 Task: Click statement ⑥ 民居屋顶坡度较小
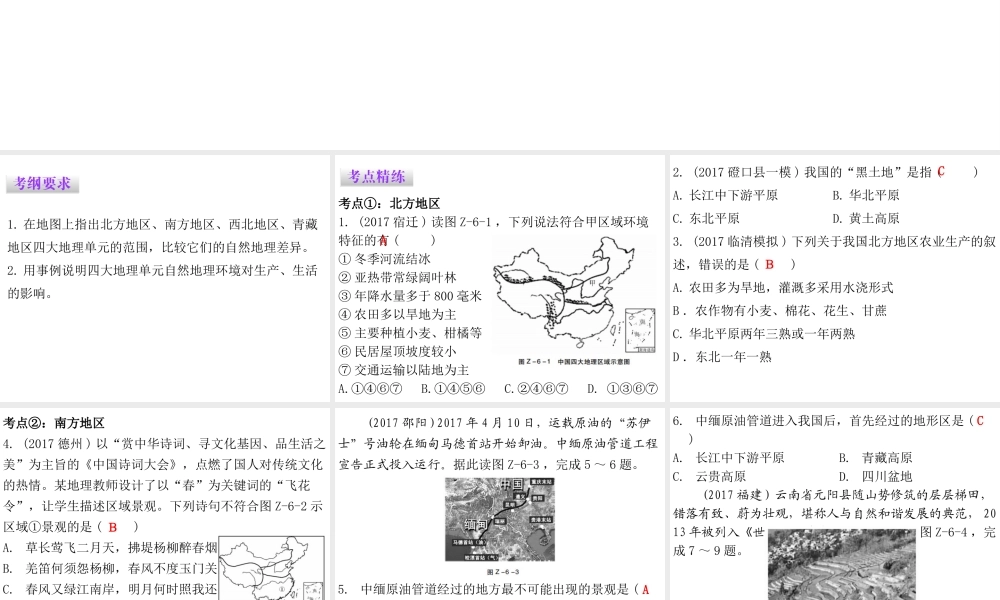[x=397, y=351]
